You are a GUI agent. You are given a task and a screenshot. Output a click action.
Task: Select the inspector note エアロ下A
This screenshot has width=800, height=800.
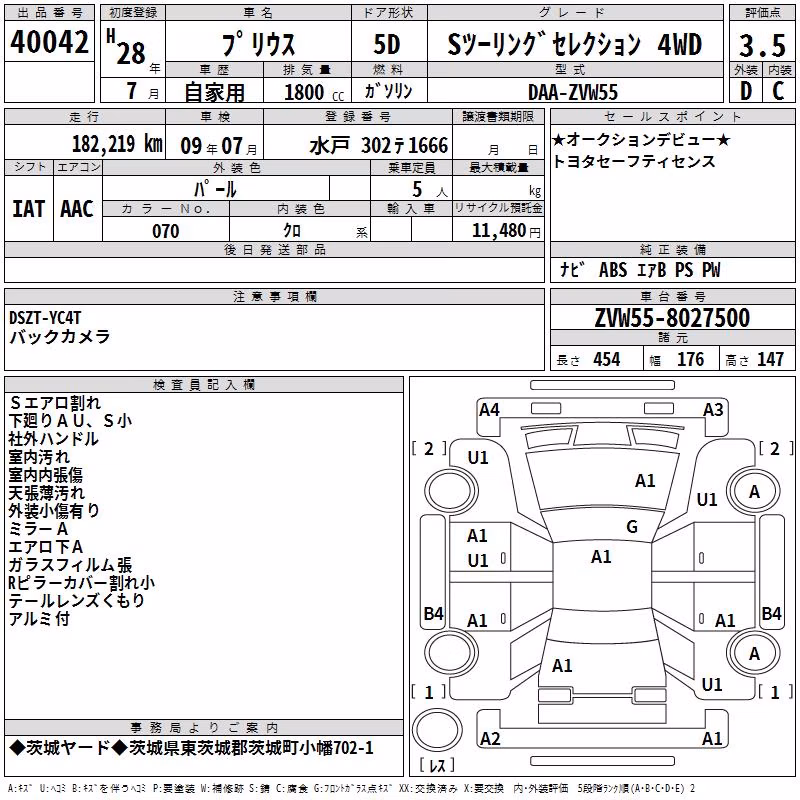45,547
